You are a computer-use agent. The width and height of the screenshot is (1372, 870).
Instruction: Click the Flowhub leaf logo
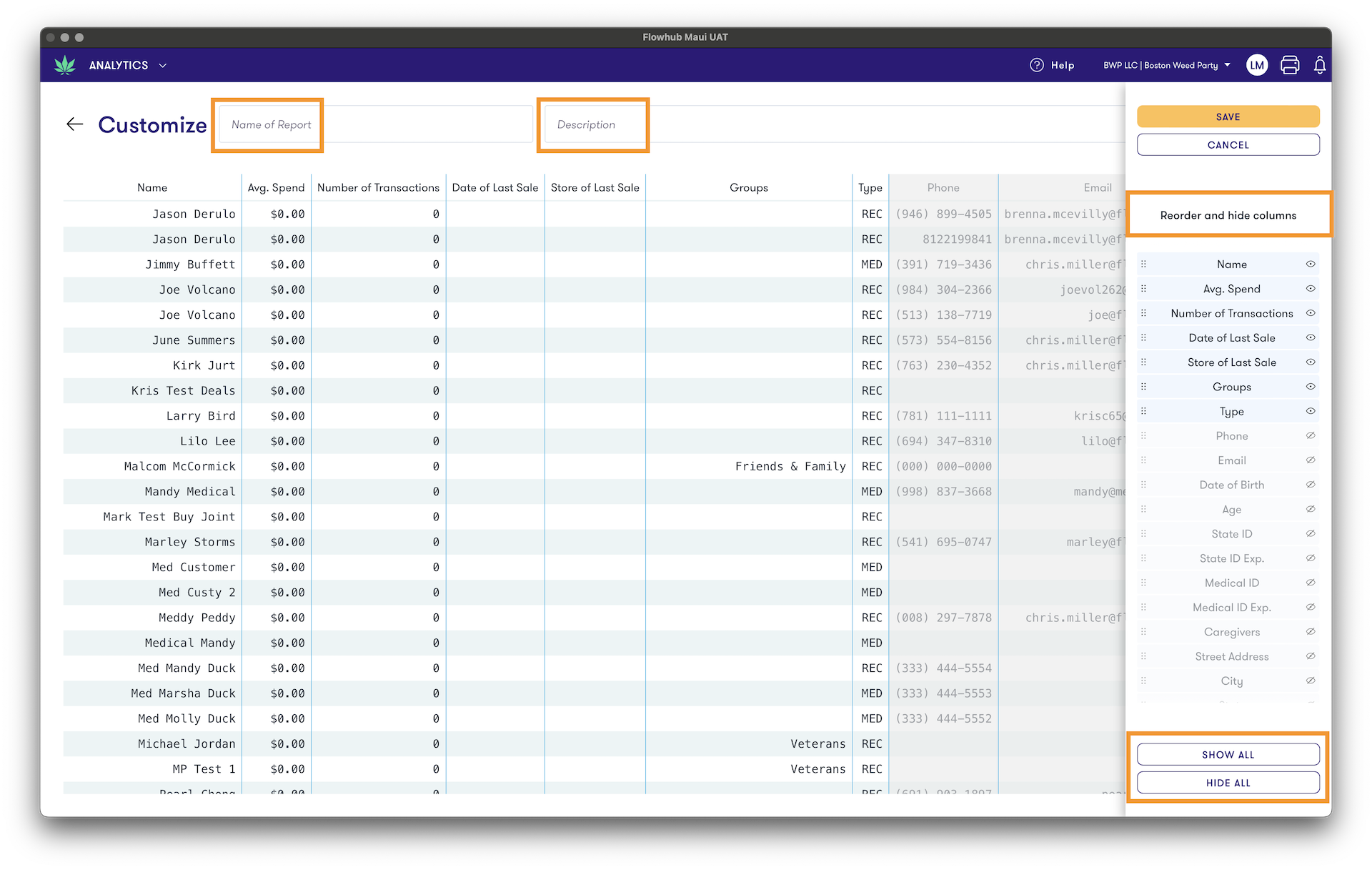pos(65,65)
